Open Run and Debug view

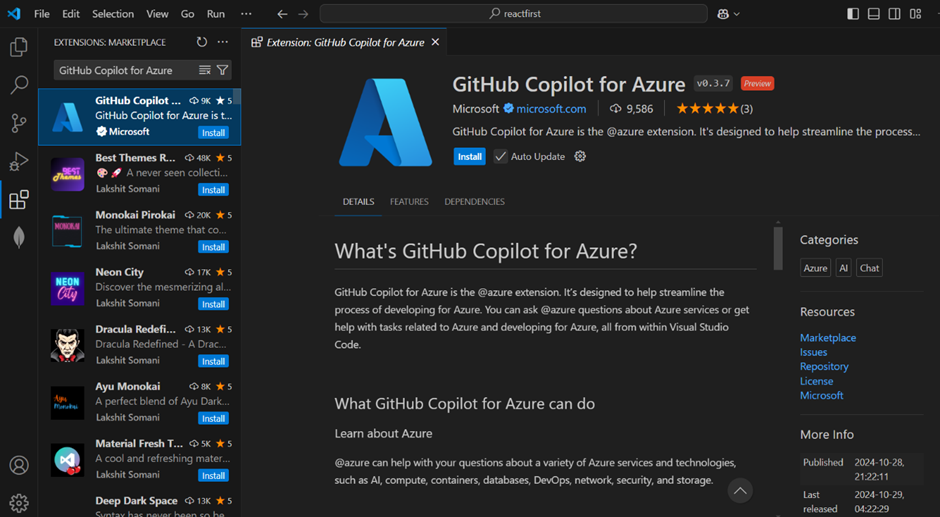(x=19, y=161)
